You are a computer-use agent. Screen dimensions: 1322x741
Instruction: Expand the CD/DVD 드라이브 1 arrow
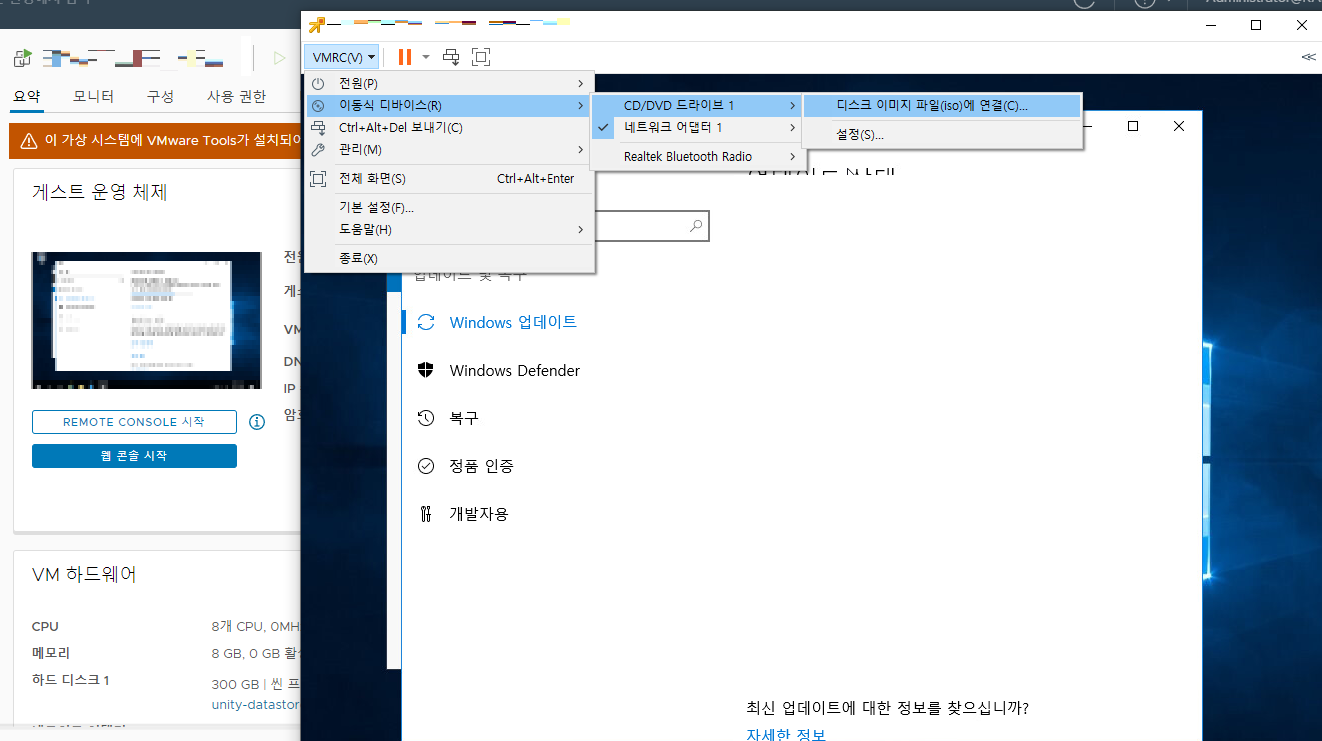pos(792,105)
